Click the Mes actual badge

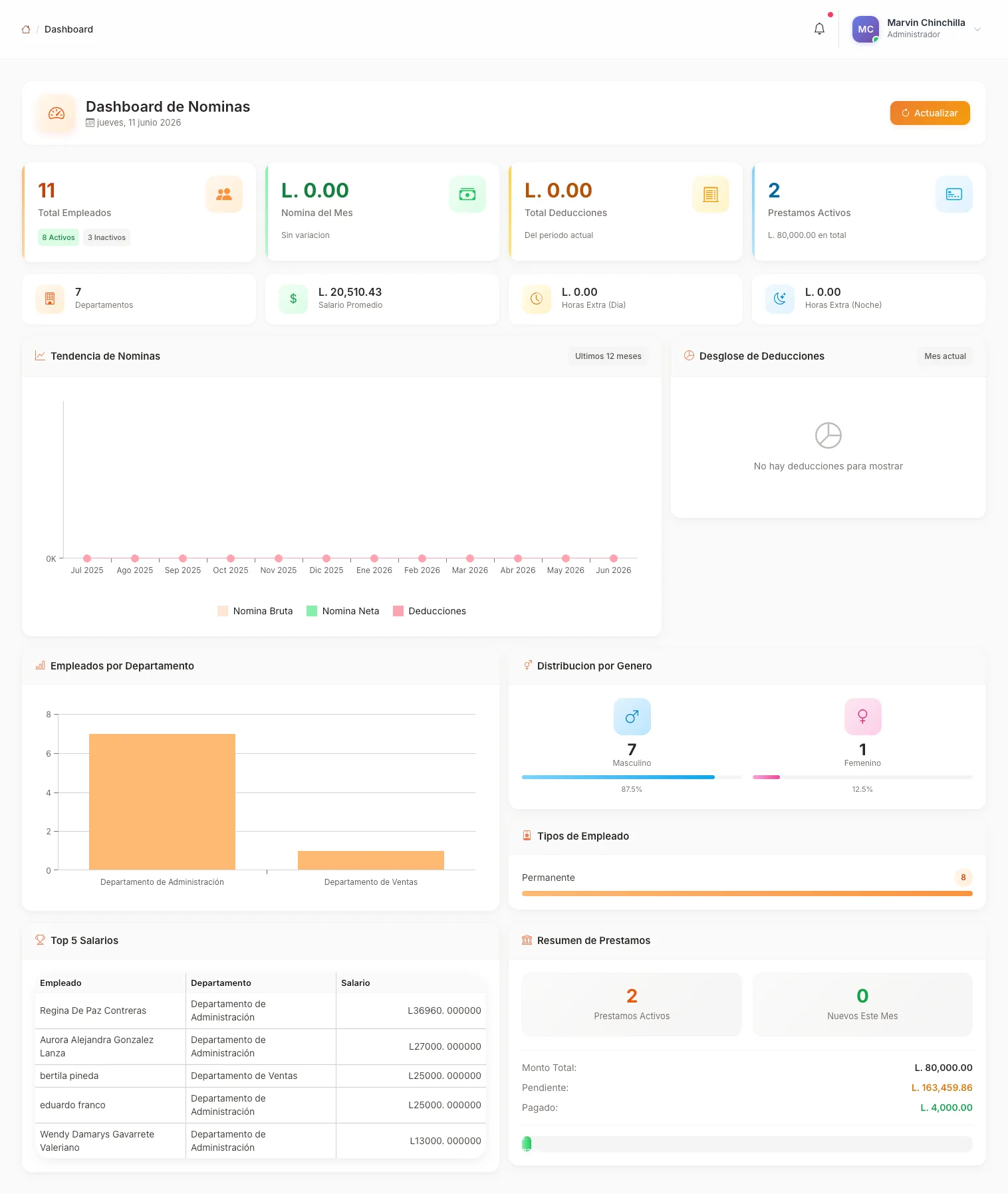pos(945,356)
